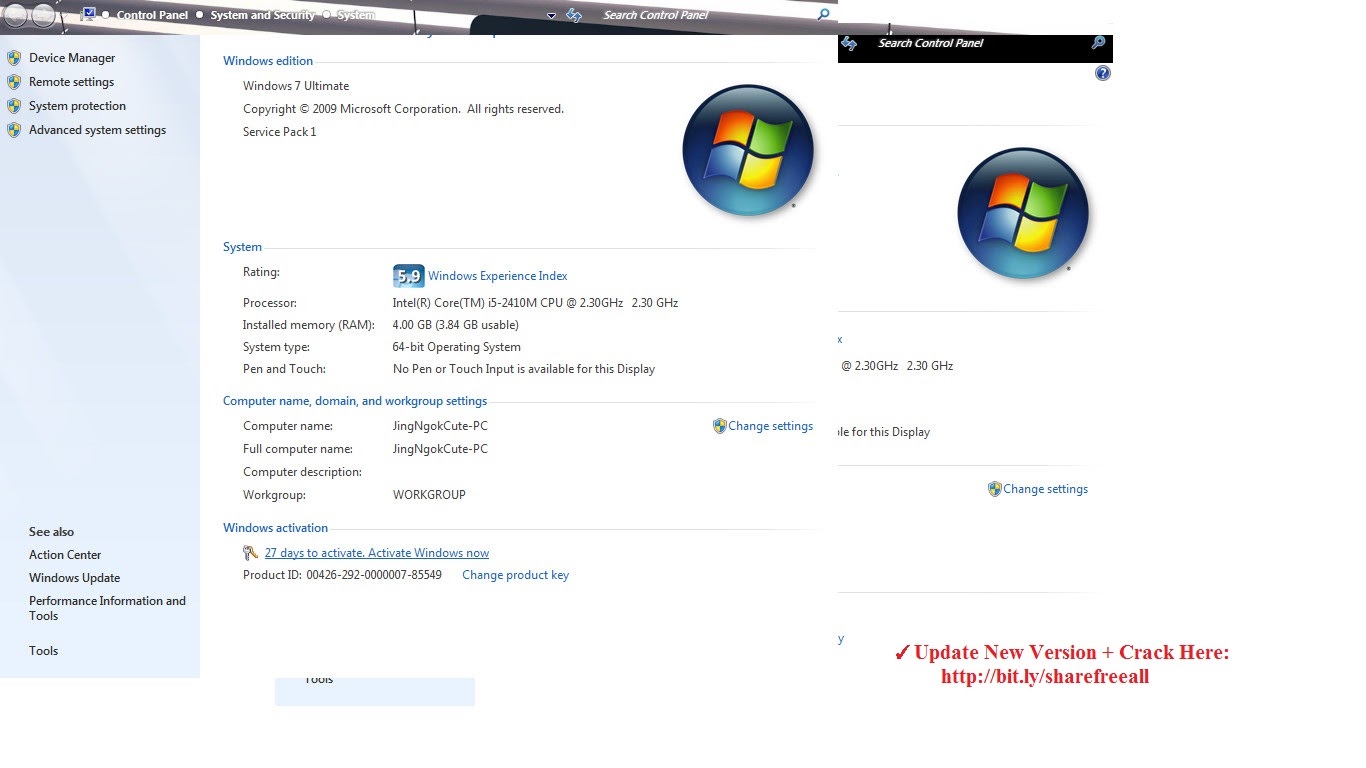
Task: Click the shield icon beside Device Manager
Action: click(14, 58)
